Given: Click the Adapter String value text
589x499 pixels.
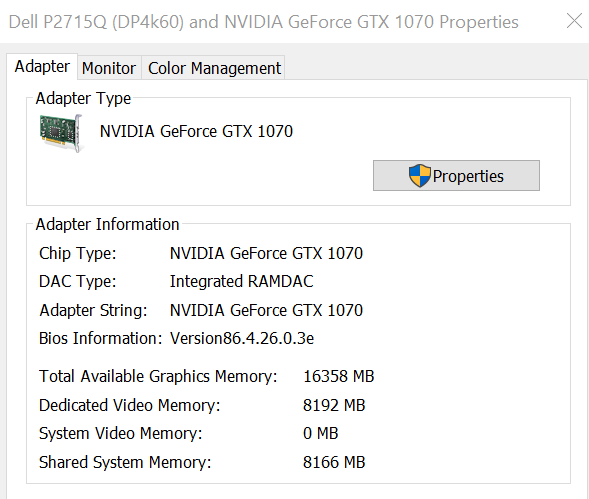Looking at the screenshot, I should (266, 310).
